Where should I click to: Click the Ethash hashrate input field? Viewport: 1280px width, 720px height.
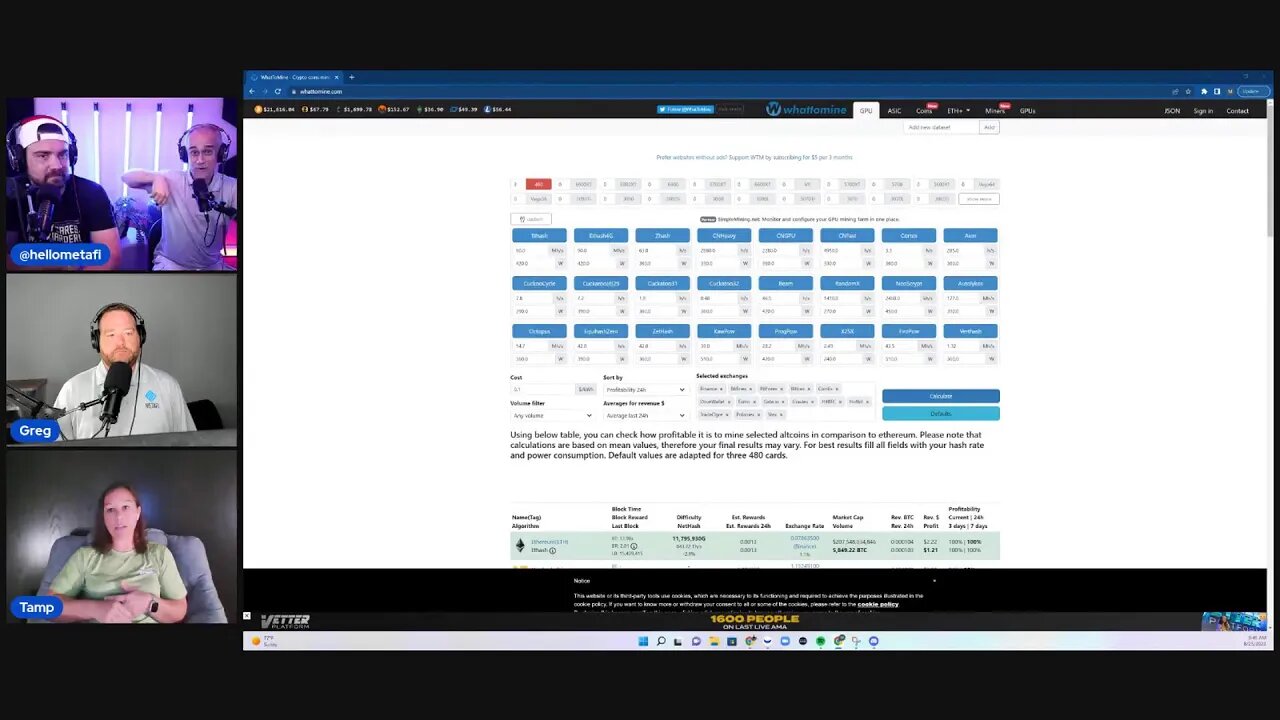(x=528, y=251)
